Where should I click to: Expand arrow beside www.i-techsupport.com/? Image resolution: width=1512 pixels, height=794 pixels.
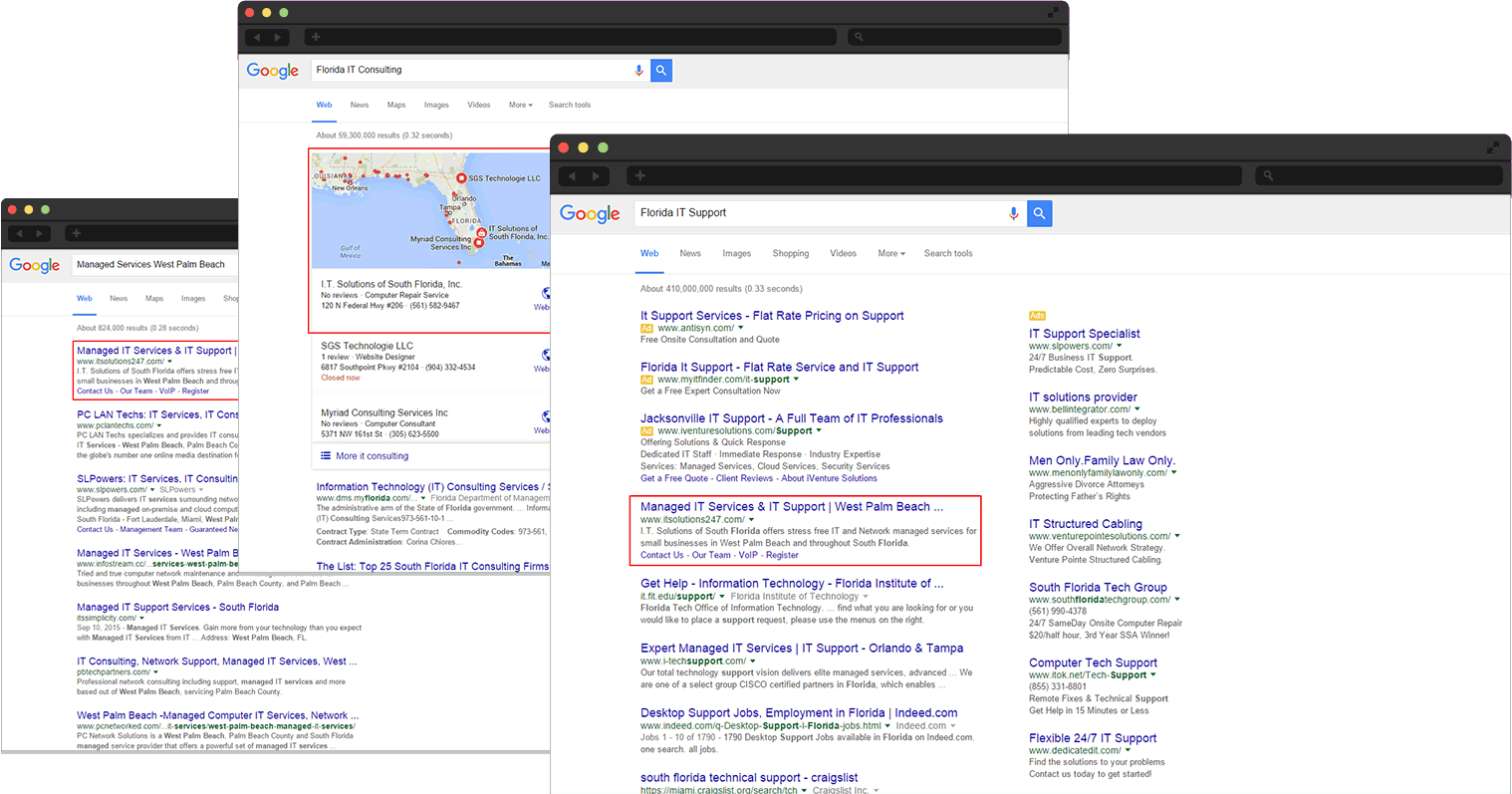tap(753, 661)
